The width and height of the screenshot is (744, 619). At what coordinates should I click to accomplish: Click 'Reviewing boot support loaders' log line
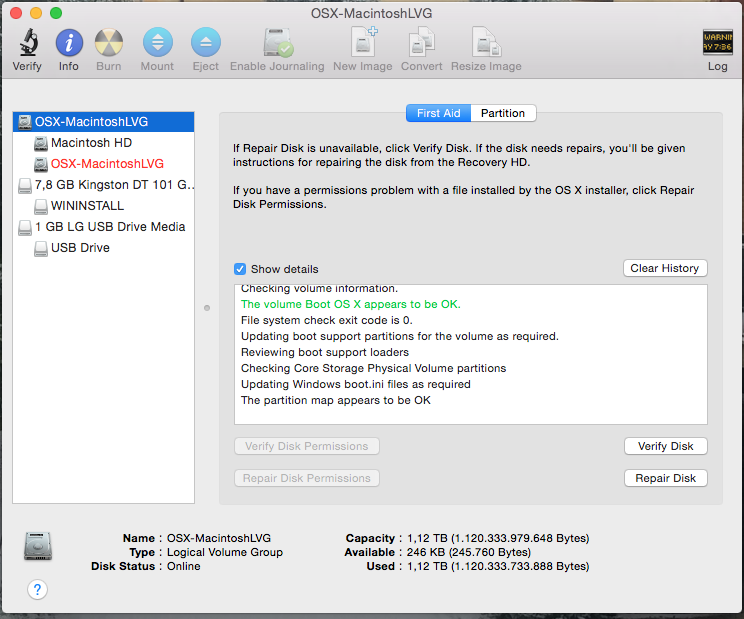325,352
